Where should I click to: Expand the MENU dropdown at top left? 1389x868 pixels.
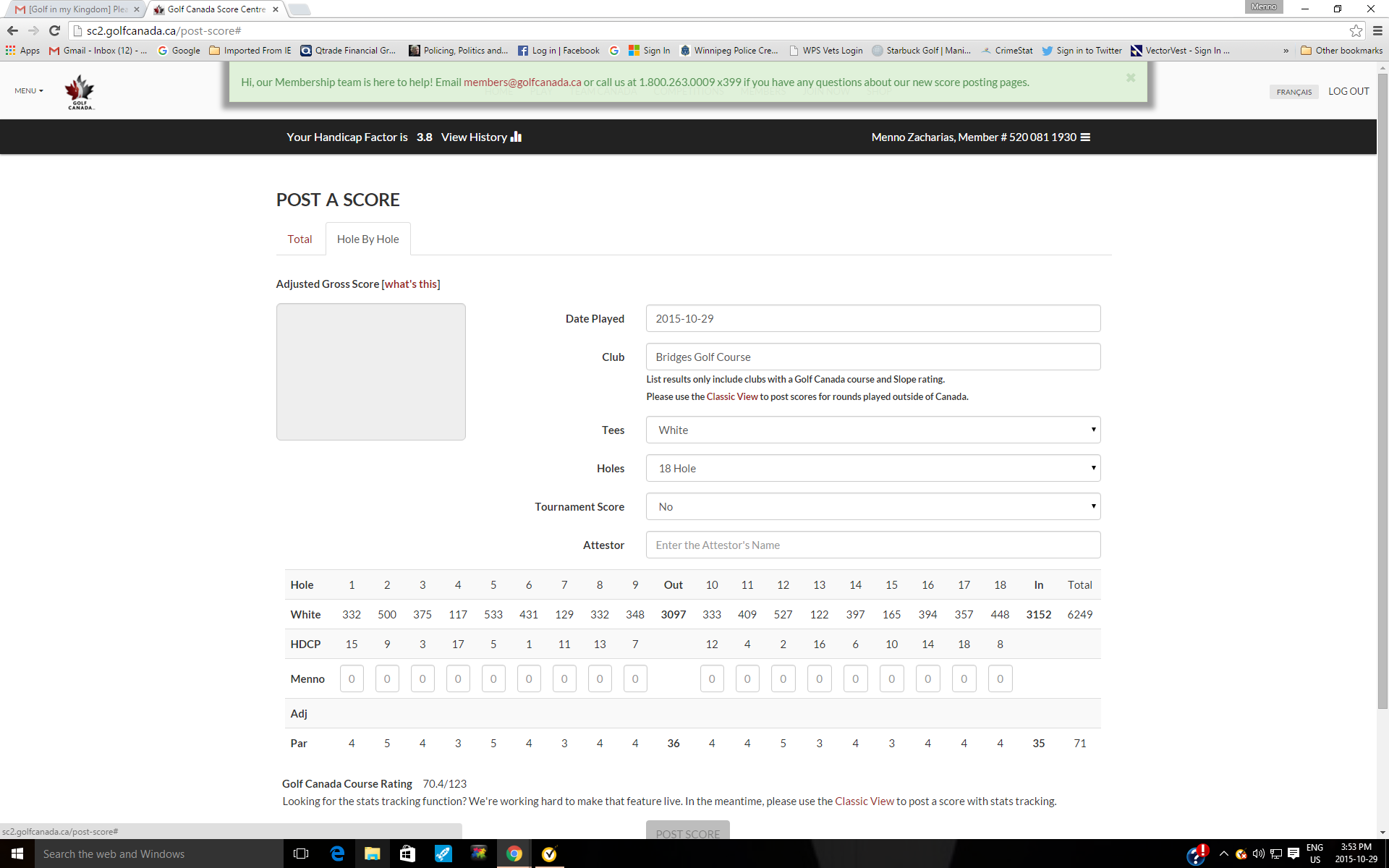click(x=29, y=91)
